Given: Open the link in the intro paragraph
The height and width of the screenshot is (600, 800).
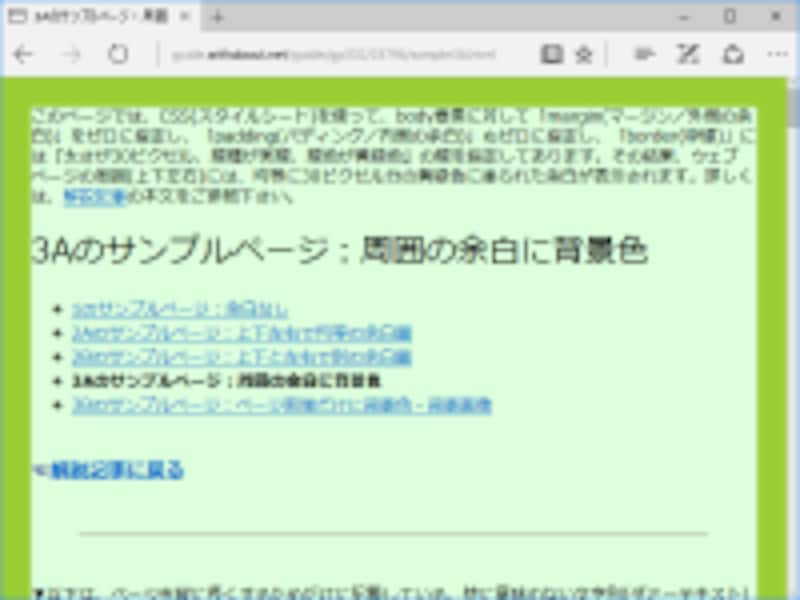Looking at the screenshot, I should [95, 196].
